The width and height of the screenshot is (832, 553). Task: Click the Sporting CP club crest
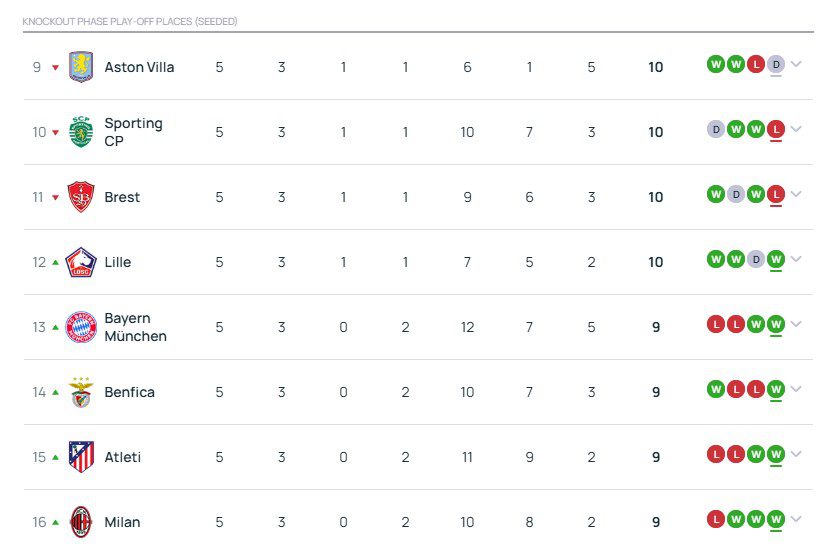pos(81,132)
